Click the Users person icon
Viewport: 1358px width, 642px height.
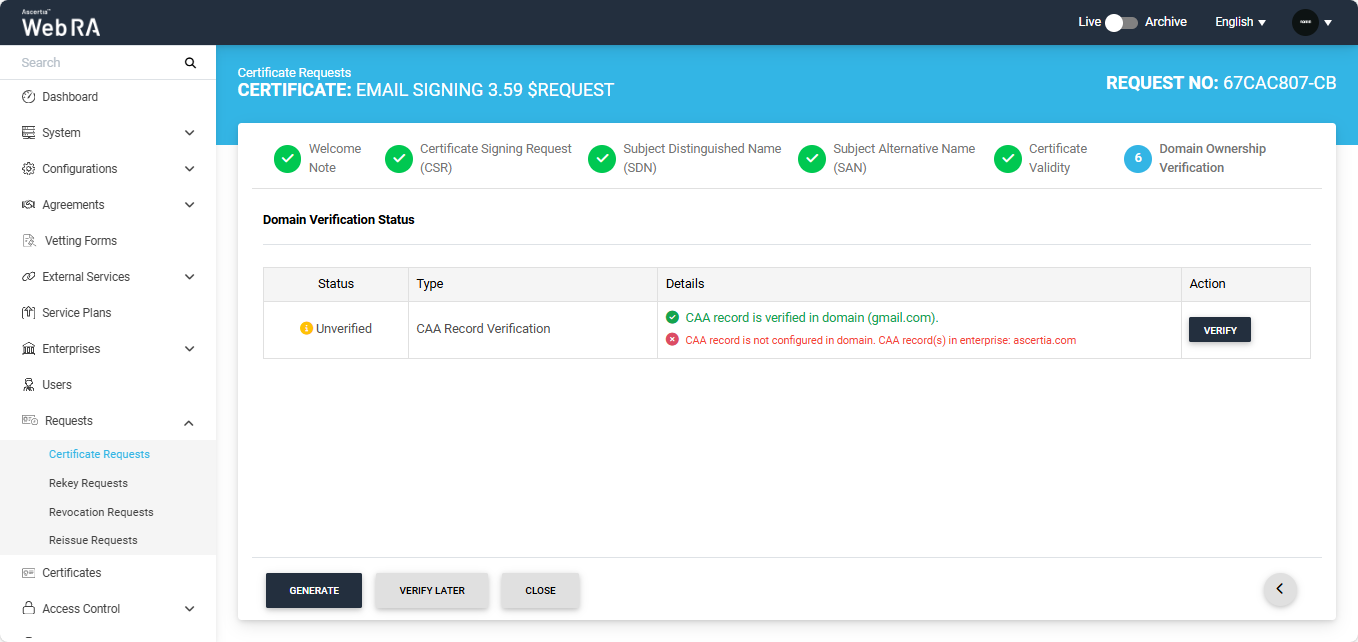[29, 385]
